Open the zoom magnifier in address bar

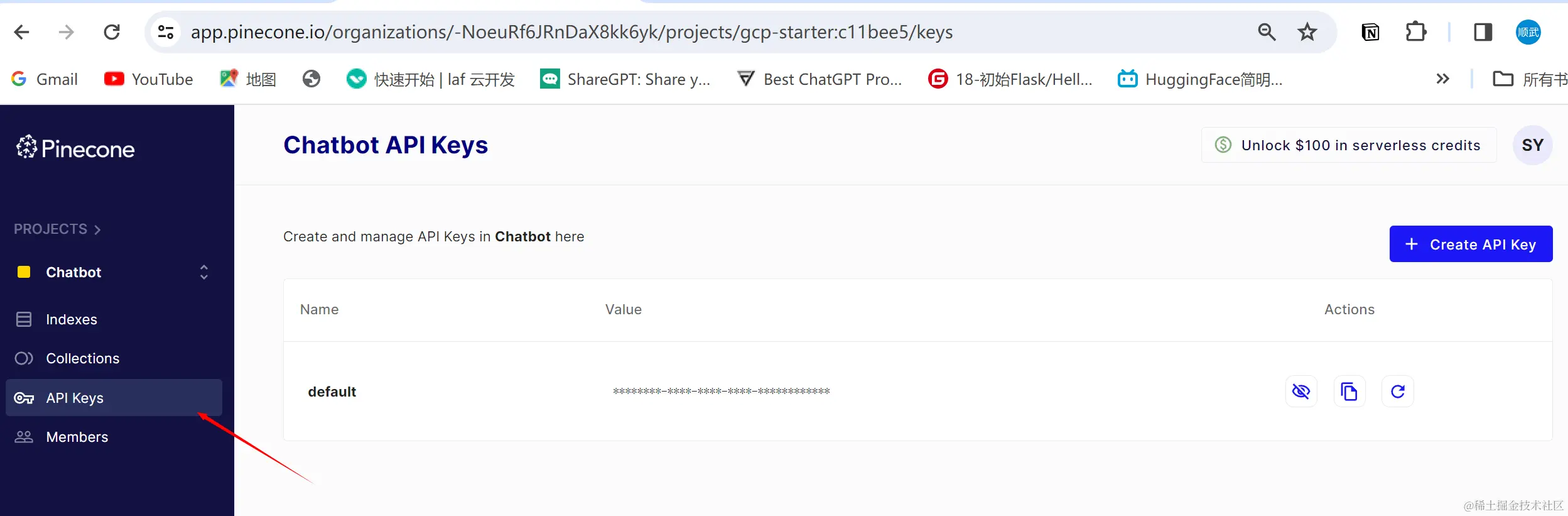tap(1267, 32)
